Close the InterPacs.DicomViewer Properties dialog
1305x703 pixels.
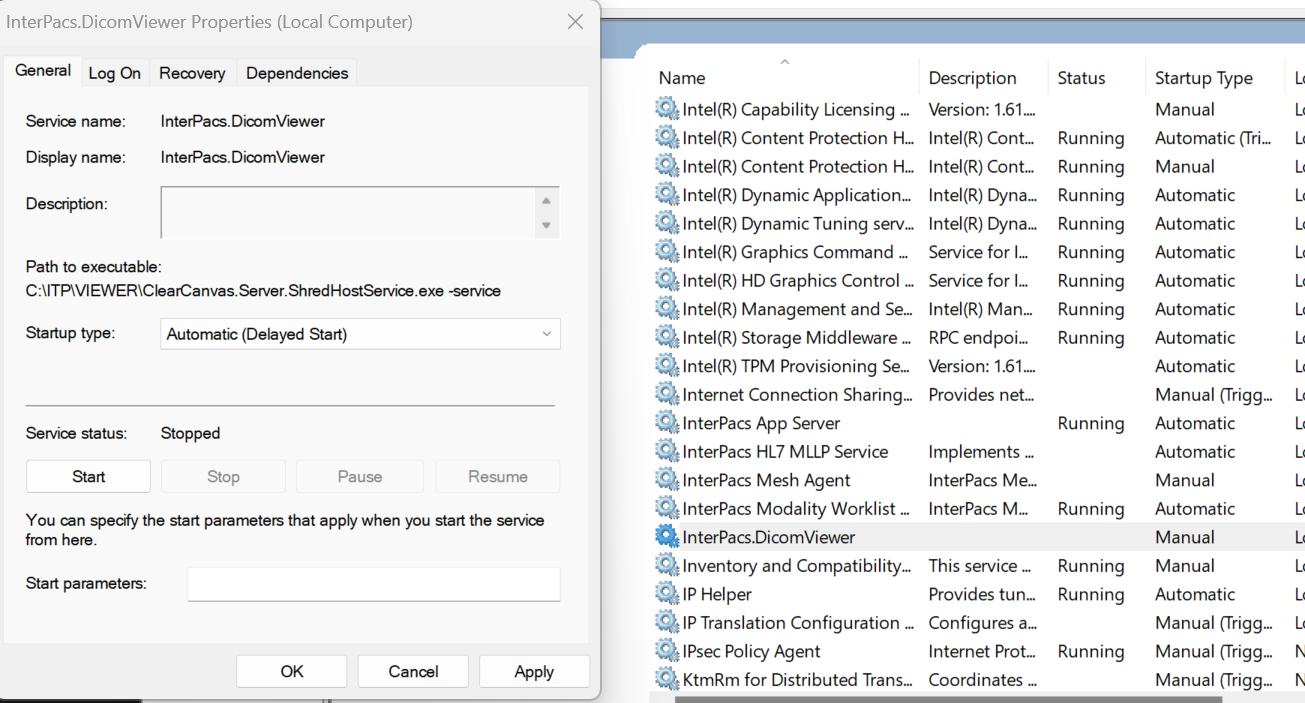point(575,21)
